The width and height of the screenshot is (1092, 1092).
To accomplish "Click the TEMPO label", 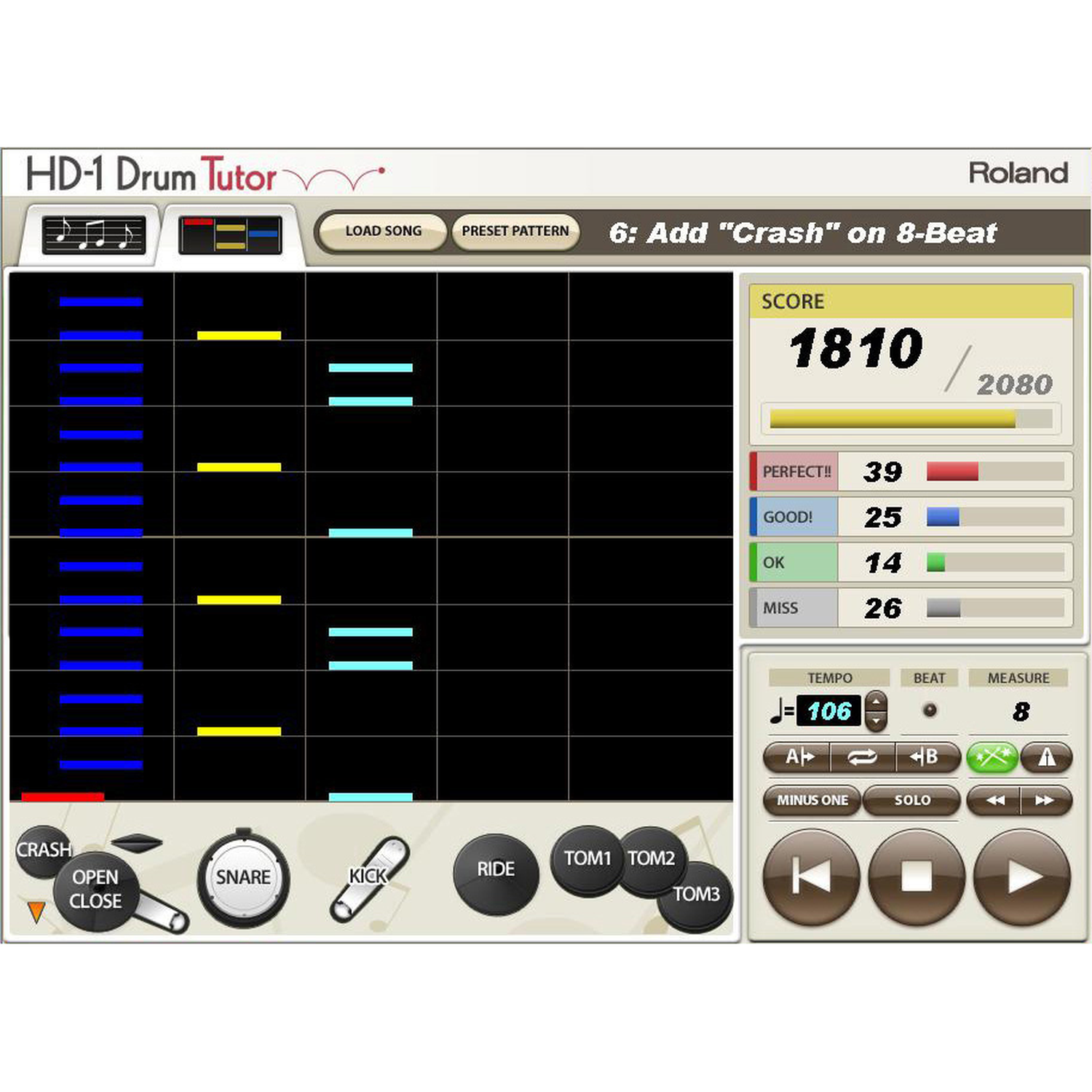I will click(829, 678).
